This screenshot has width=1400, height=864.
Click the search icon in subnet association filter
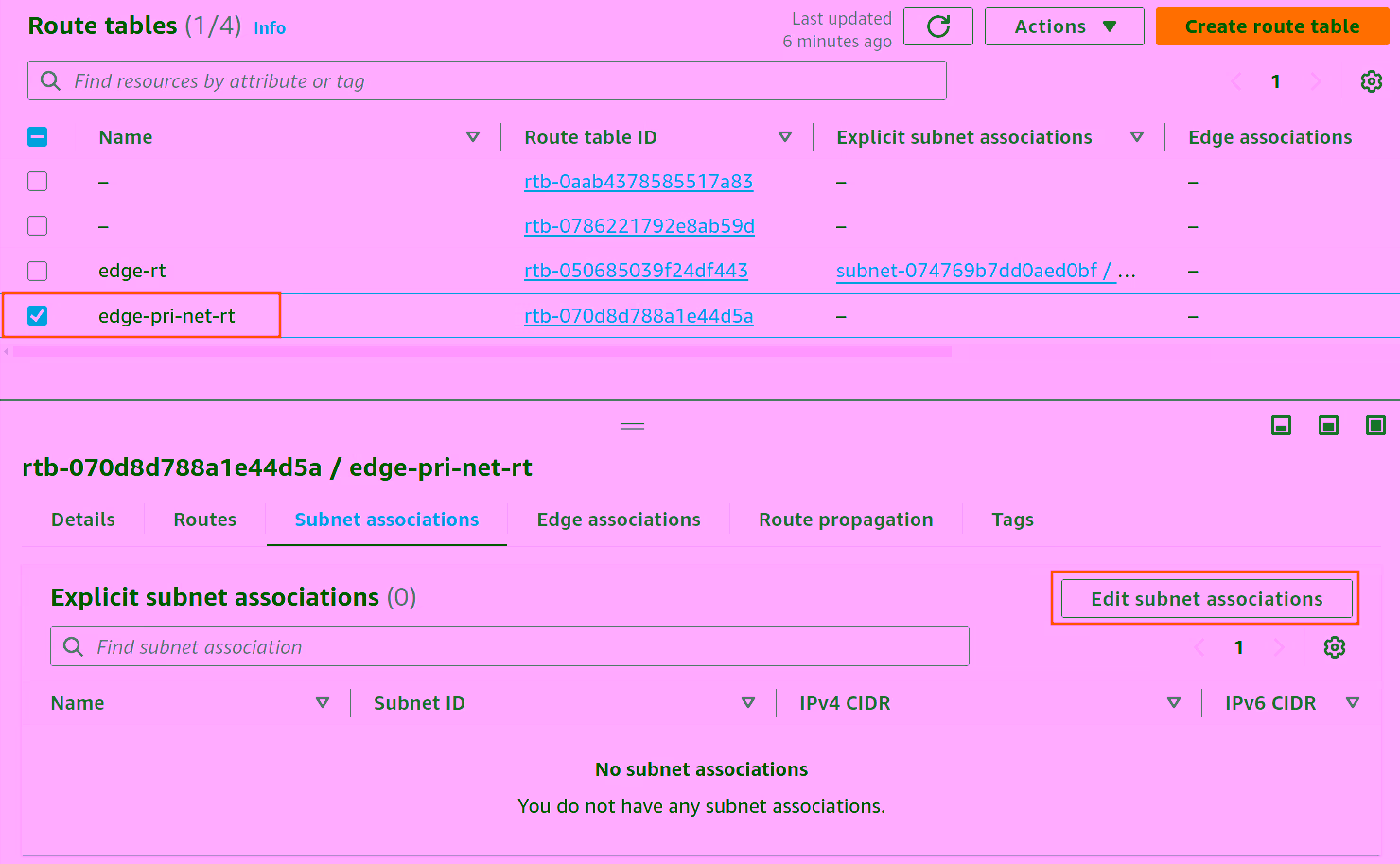point(73,646)
